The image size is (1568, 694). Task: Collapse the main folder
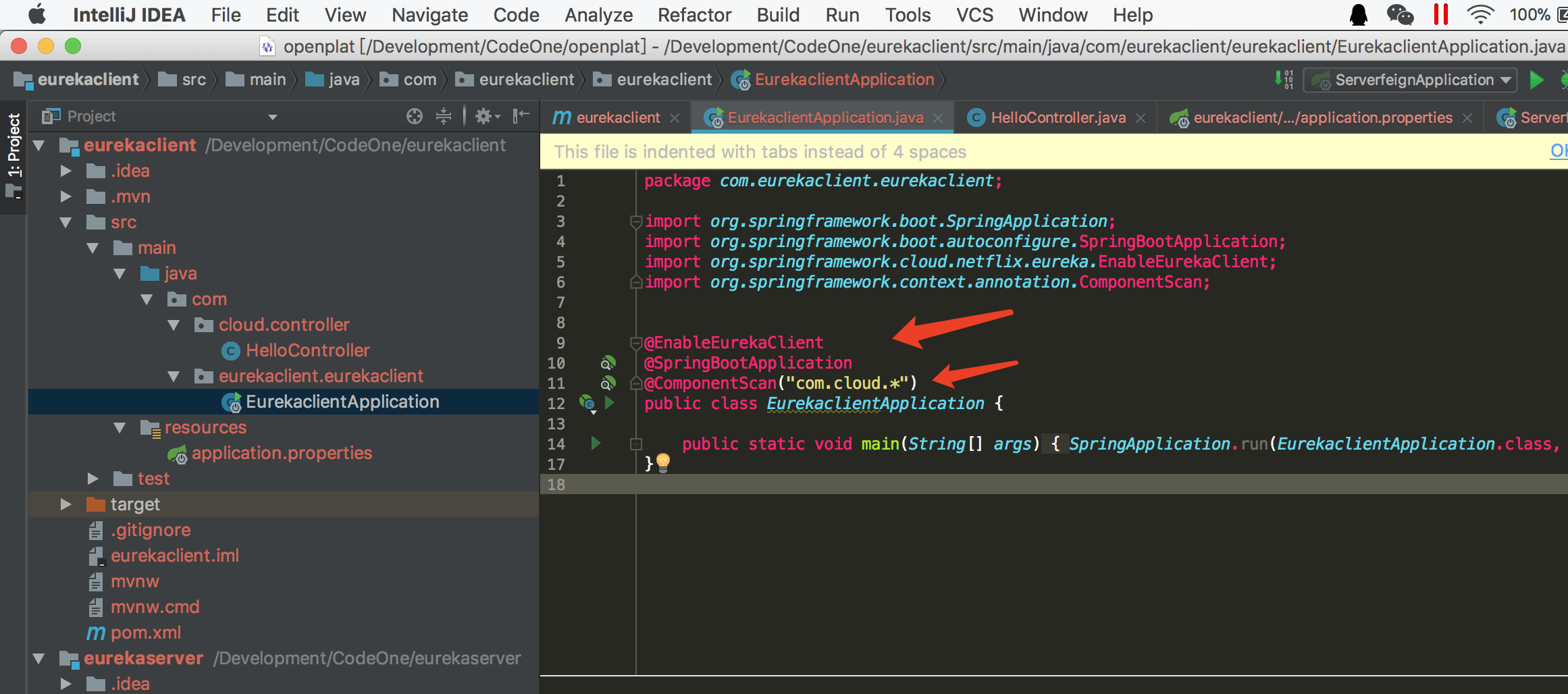[x=93, y=248]
